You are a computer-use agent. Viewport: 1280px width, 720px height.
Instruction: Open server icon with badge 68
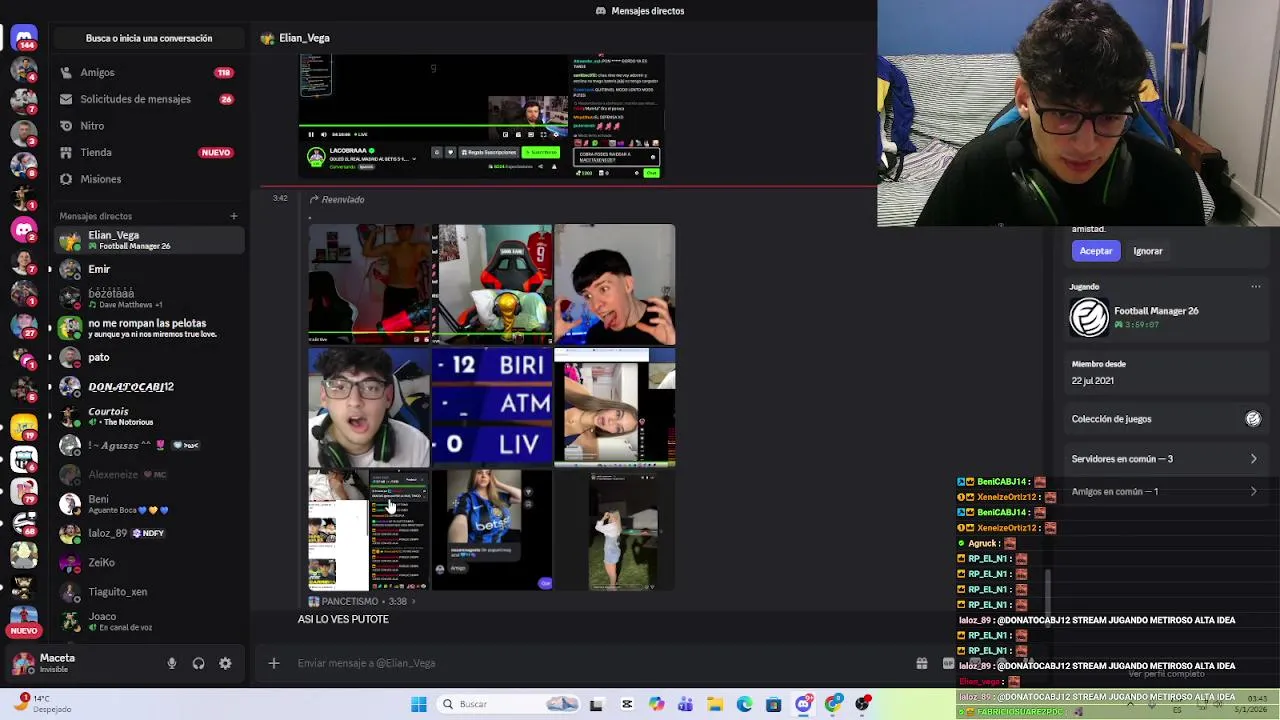click(x=24, y=523)
